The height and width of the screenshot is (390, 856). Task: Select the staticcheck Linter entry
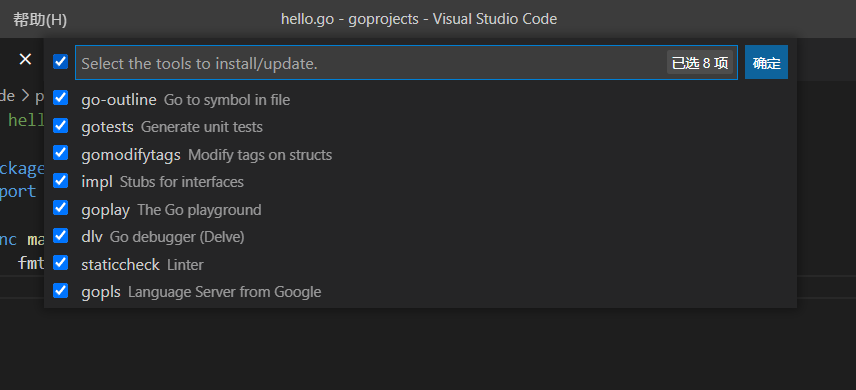pyautogui.click(x=420, y=264)
